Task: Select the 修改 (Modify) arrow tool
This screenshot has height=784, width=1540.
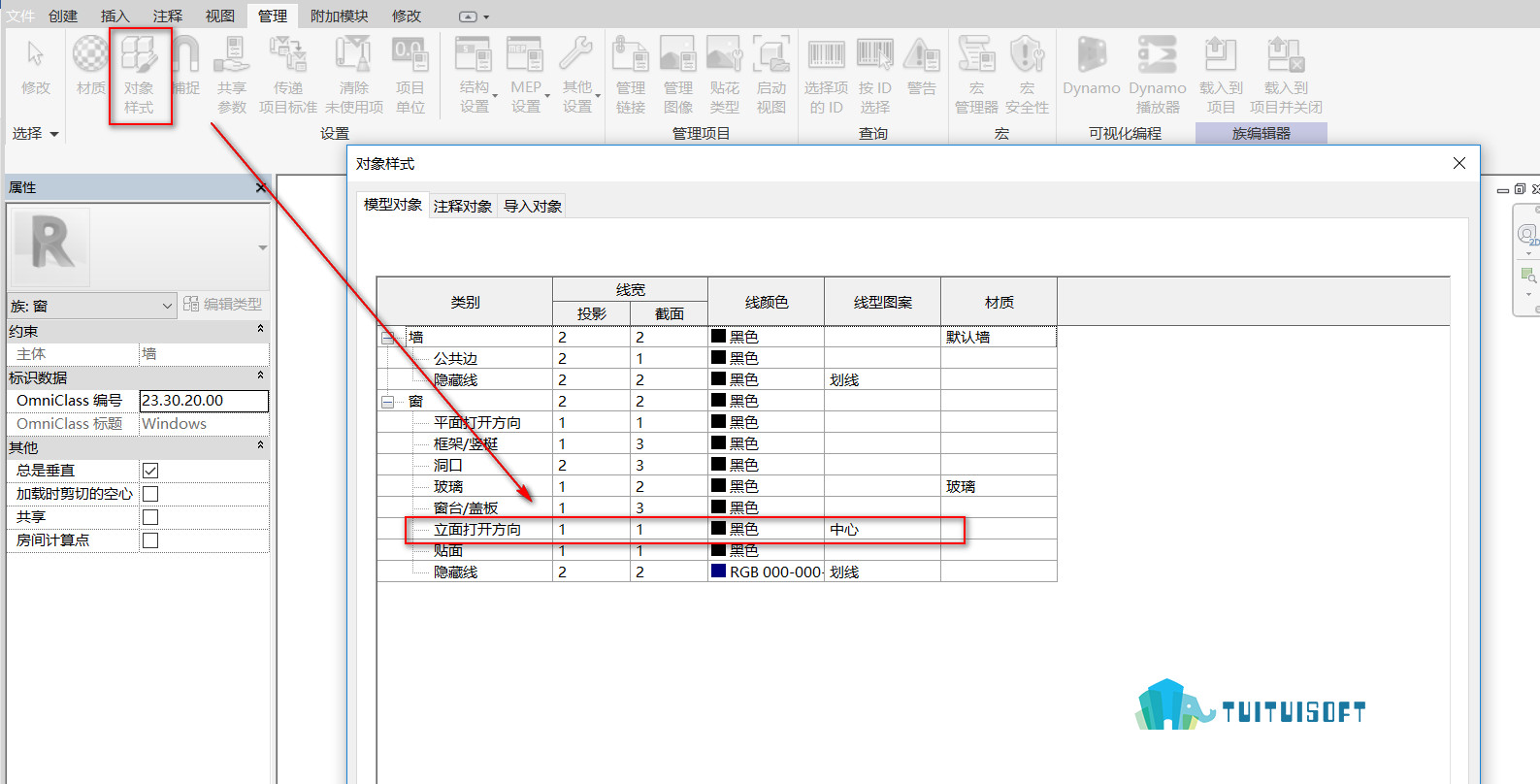Action: coord(36,68)
